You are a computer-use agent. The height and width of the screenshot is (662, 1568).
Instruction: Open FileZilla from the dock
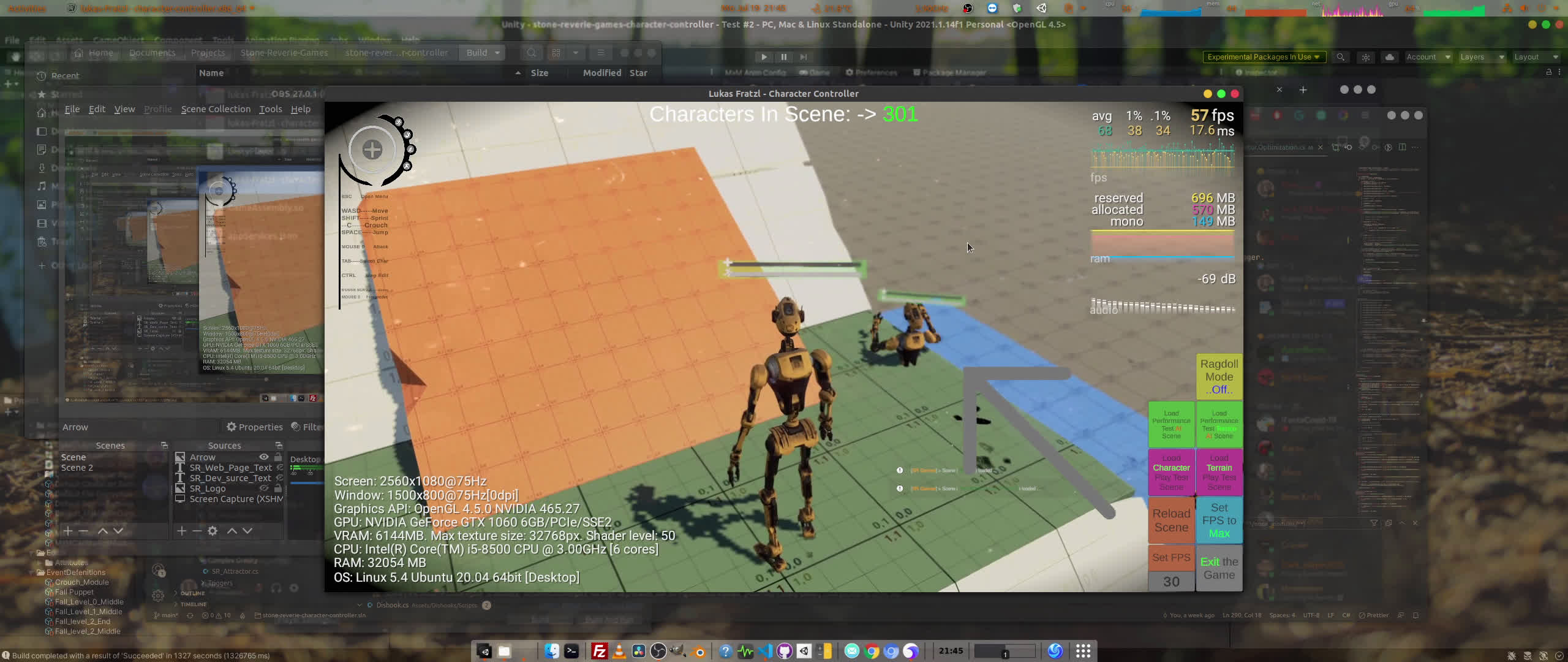tap(599, 651)
